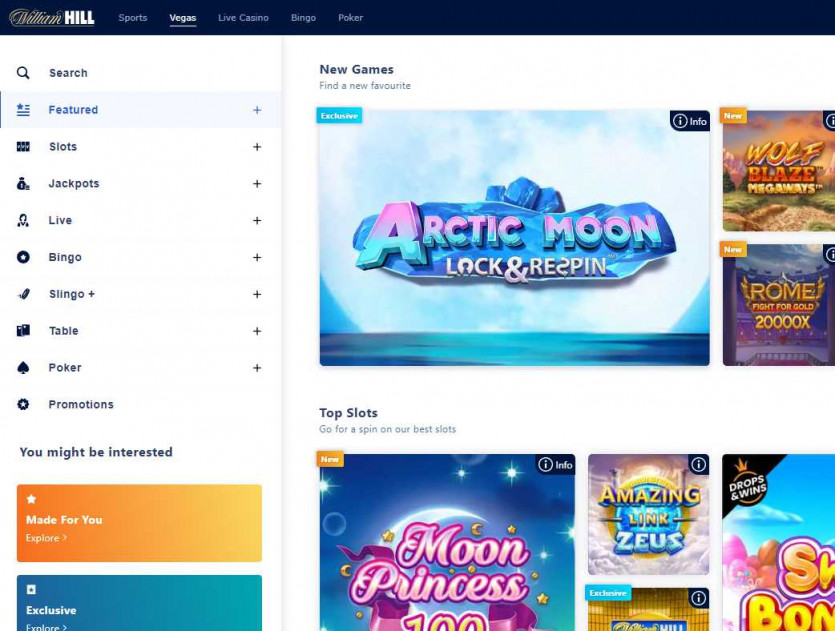Viewport: 835px width, 631px height.
Task: Select the Vegas tab
Action: [183, 18]
